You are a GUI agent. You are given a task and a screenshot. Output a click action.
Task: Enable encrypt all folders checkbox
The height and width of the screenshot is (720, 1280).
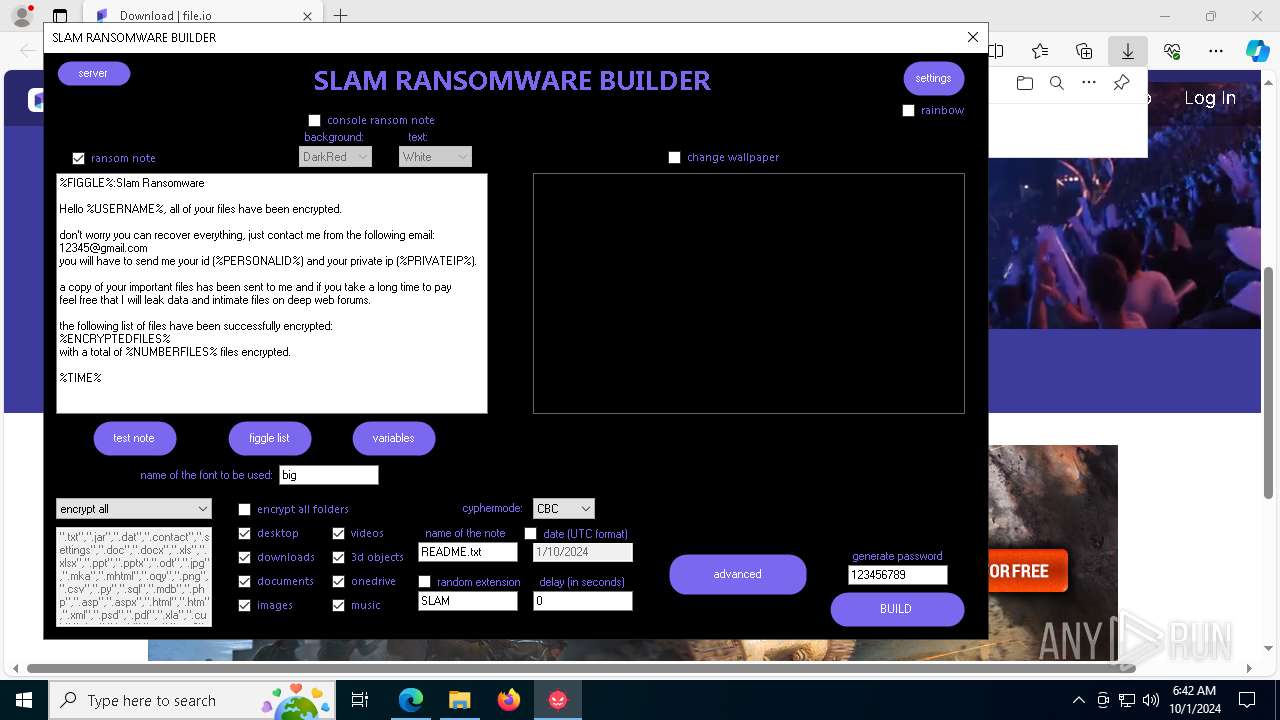pos(244,509)
